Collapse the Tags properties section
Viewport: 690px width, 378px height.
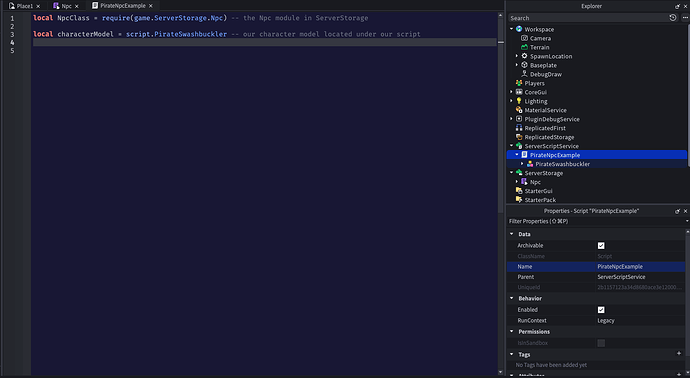pos(512,354)
